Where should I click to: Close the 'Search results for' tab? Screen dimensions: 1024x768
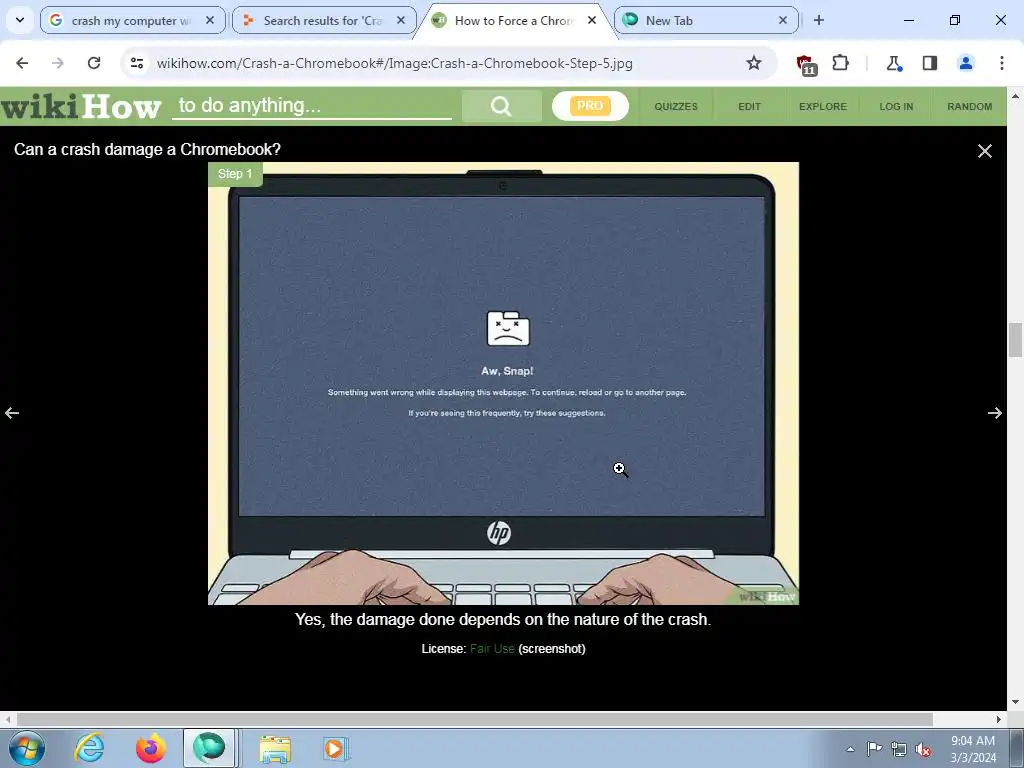pos(401,20)
